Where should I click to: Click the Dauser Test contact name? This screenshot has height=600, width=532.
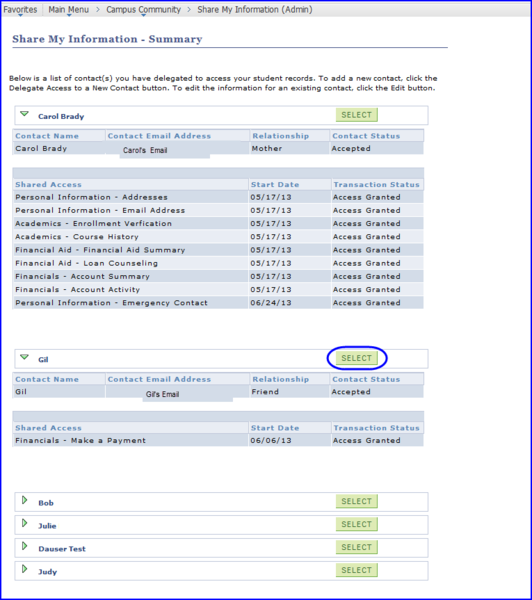tap(62, 549)
